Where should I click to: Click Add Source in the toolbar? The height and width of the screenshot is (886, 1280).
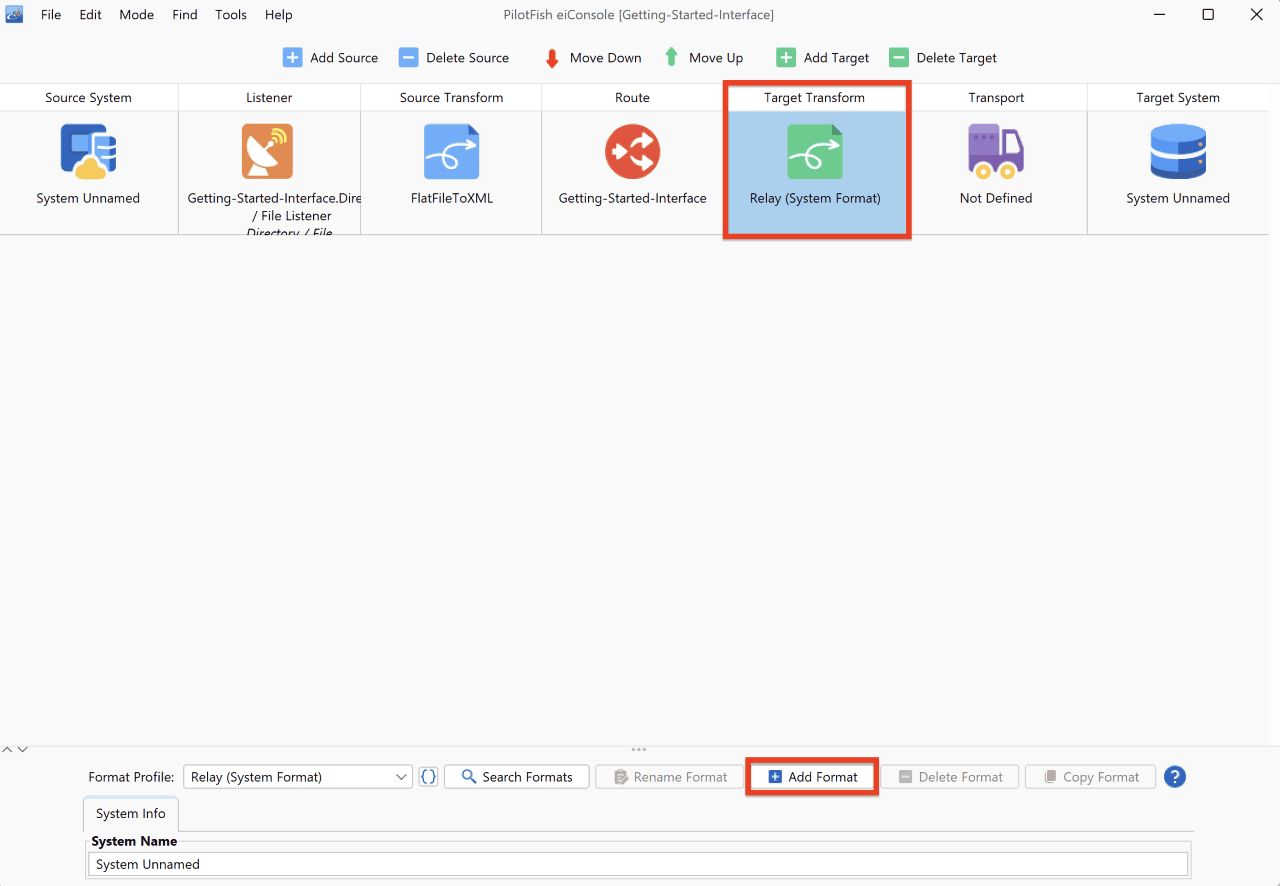(330, 58)
